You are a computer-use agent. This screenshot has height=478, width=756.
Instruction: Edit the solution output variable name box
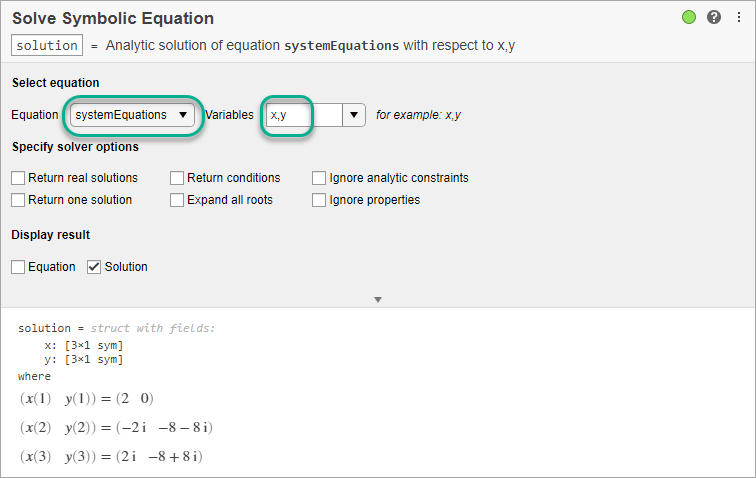click(x=47, y=45)
